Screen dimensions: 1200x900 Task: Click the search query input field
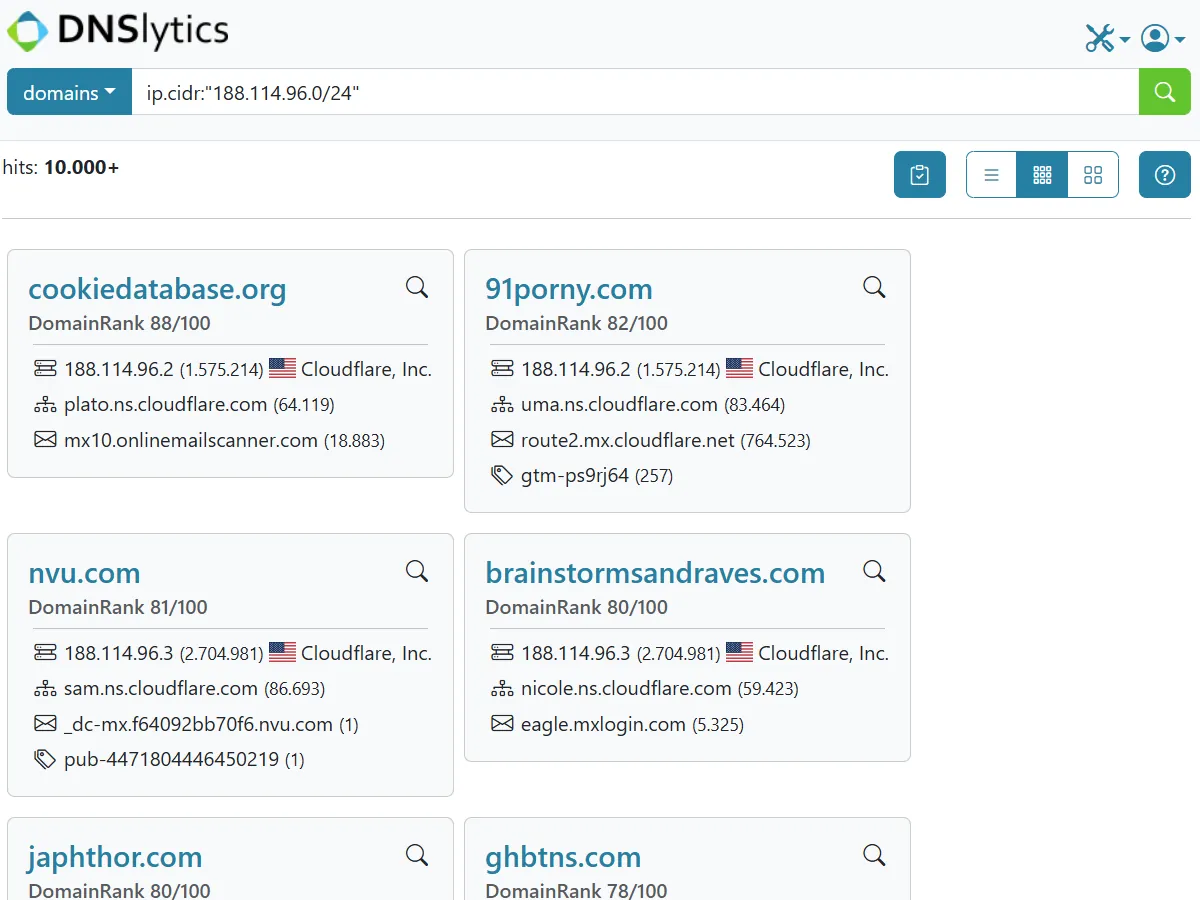click(x=635, y=92)
